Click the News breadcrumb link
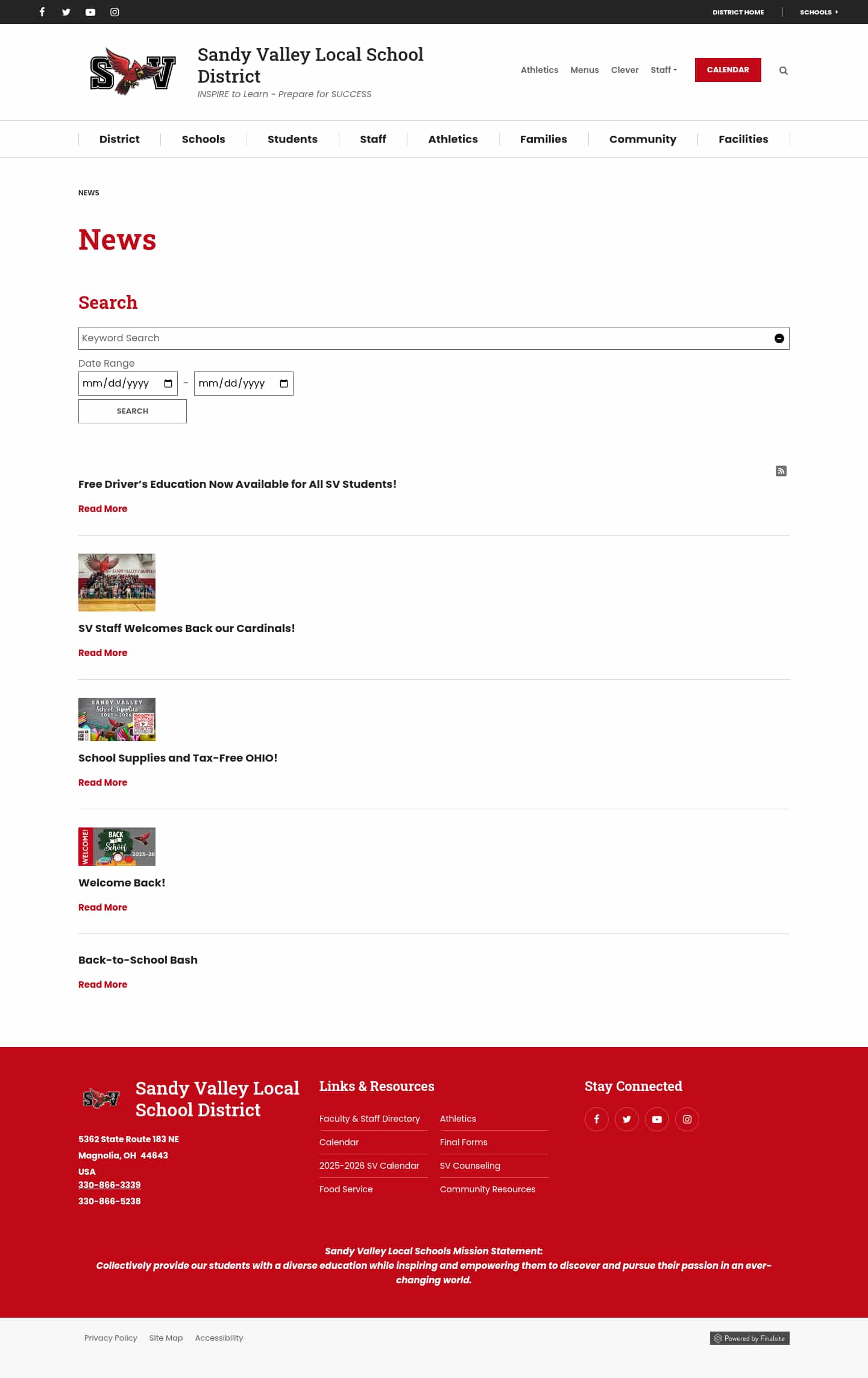Viewport: 868px width, 1378px height. [x=89, y=193]
